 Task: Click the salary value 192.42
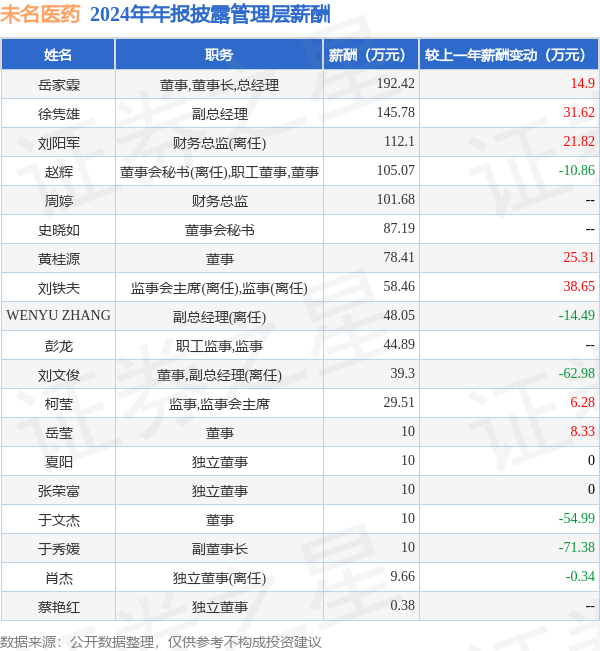[395, 83]
